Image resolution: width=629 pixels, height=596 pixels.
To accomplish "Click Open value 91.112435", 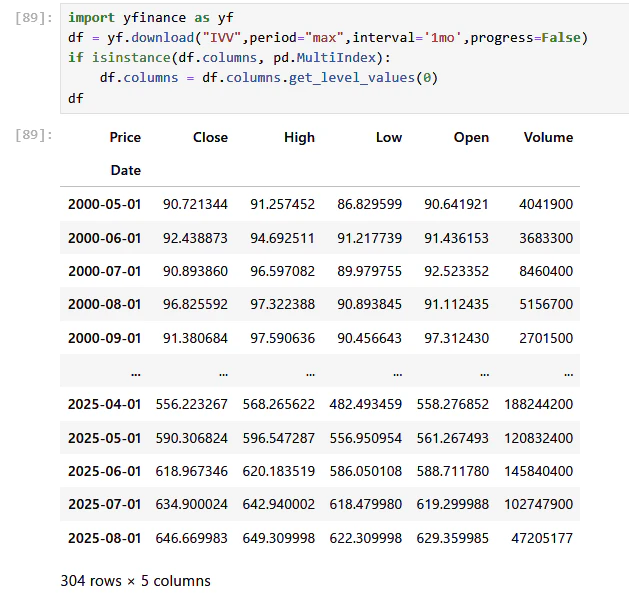I will click(x=457, y=304).
